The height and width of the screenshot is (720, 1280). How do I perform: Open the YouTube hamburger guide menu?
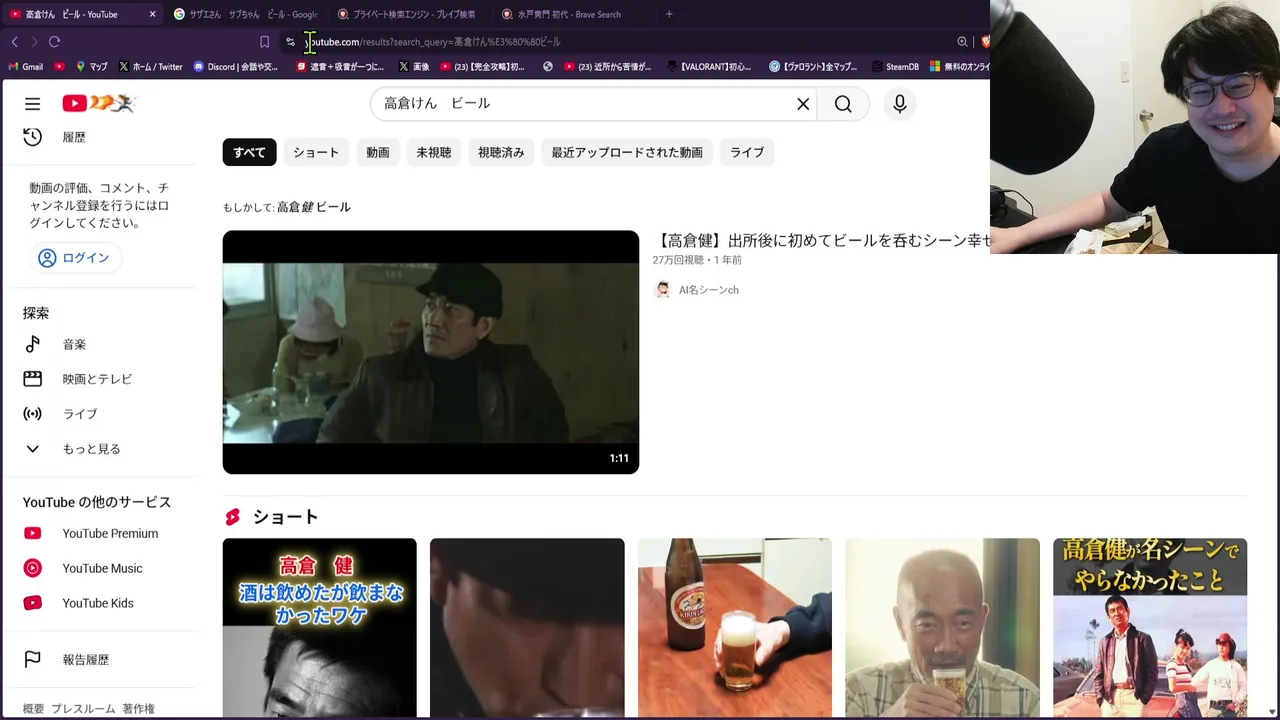click(x=32, y=104)
